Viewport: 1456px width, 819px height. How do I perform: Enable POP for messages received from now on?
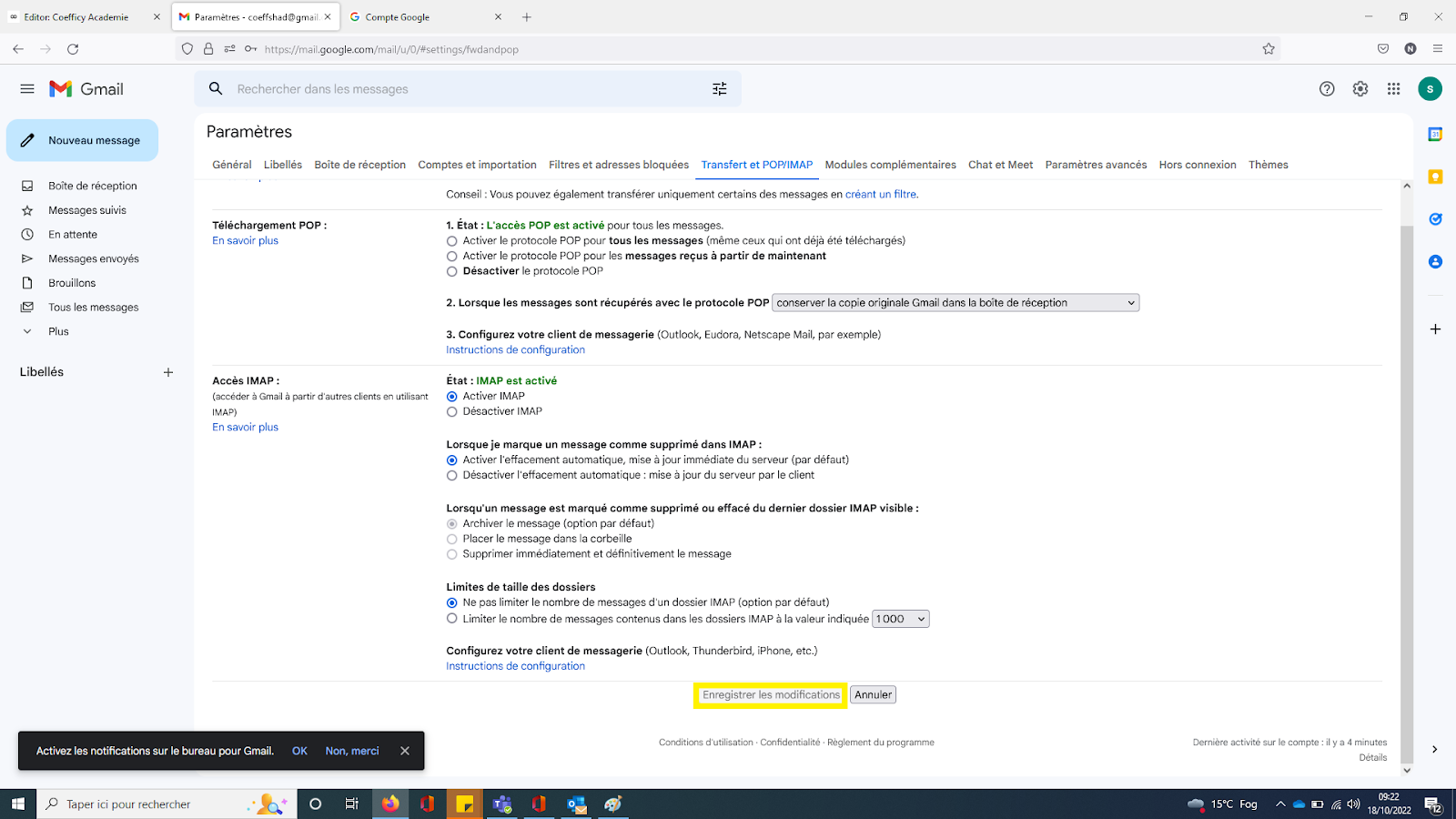(452, 257)
